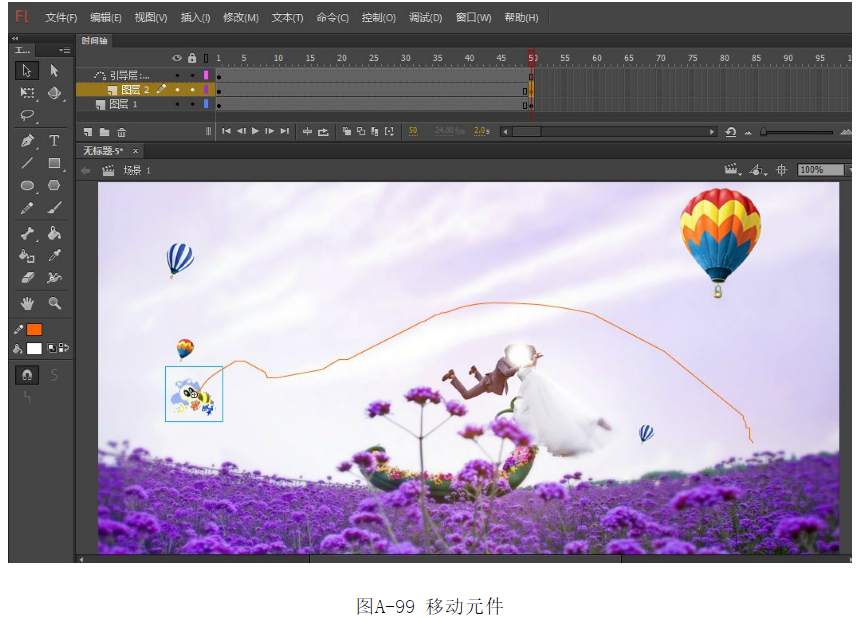Image resolution: width=860 pixels, height=618 pixels.
Task: Select the Lasso tool
Action: tap(27, 116)
